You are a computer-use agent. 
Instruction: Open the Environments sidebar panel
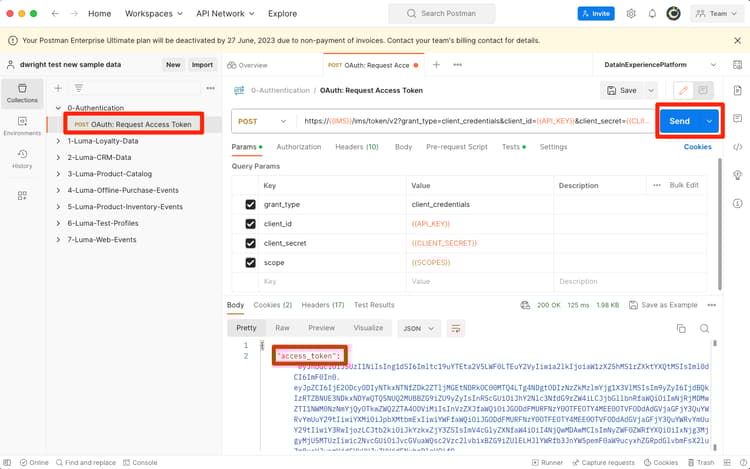point(22,126)
